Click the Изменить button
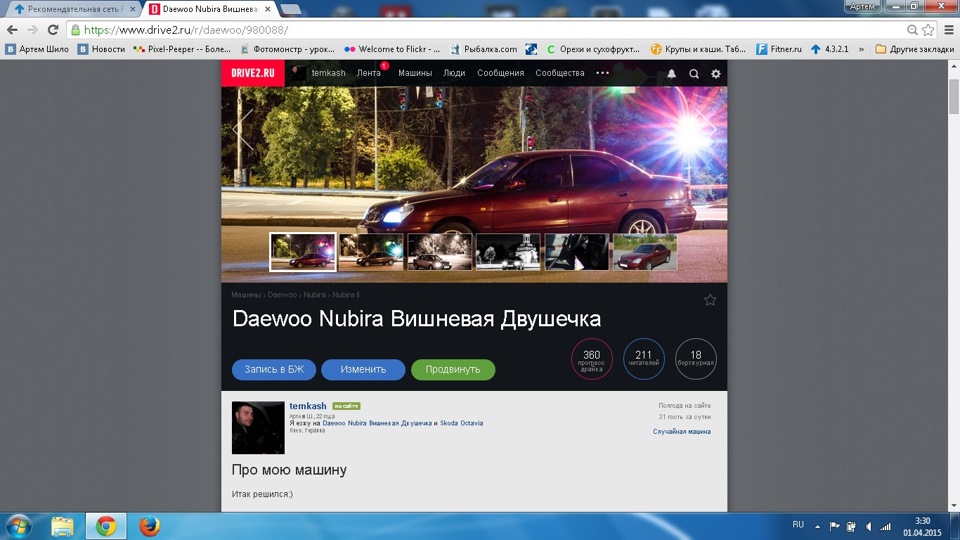This screenshot has width=960, height=540. coord(363,369)
